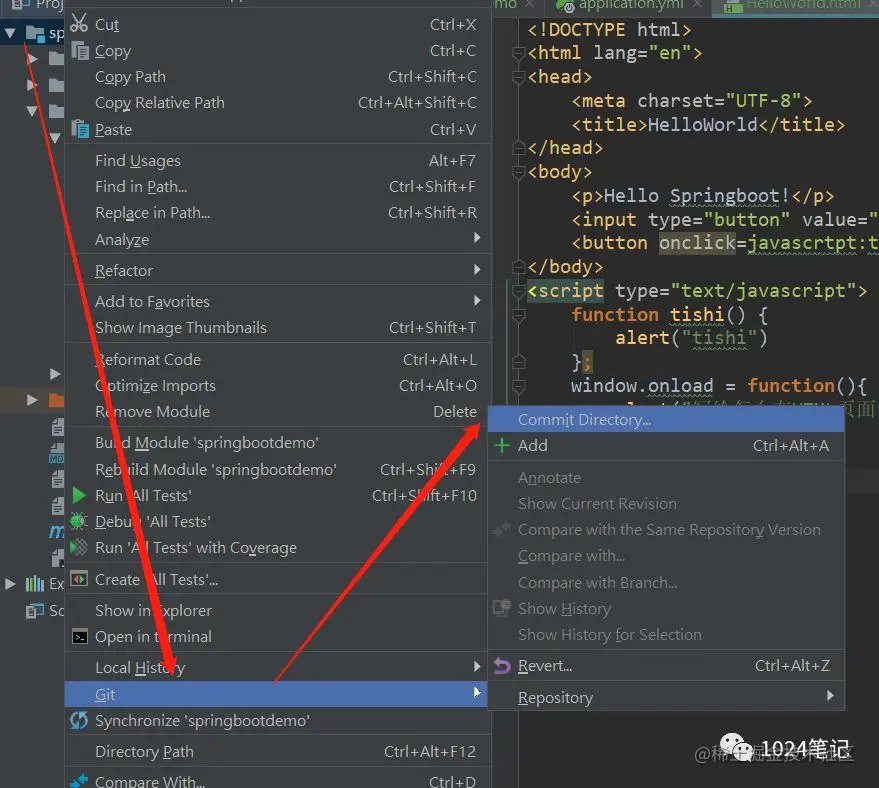Choose Remove Module
The image size is (879, 788).
(278, 412)
